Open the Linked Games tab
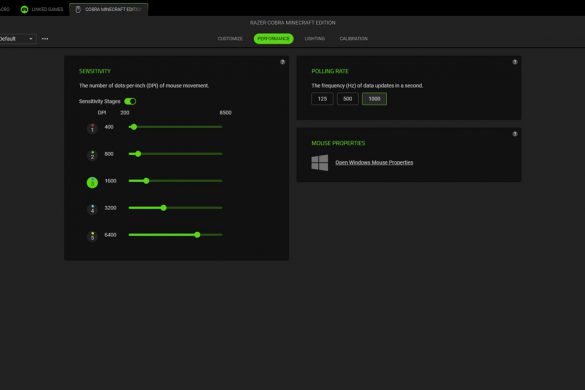Viewport: 585px width, 390px height. click(42, 9)
